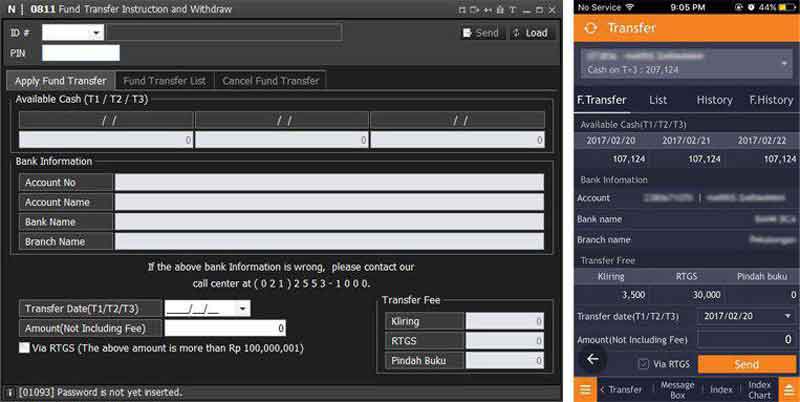Click the Load button with arrows icon
This screenshot has height=402, width=800.
[530, 33]
